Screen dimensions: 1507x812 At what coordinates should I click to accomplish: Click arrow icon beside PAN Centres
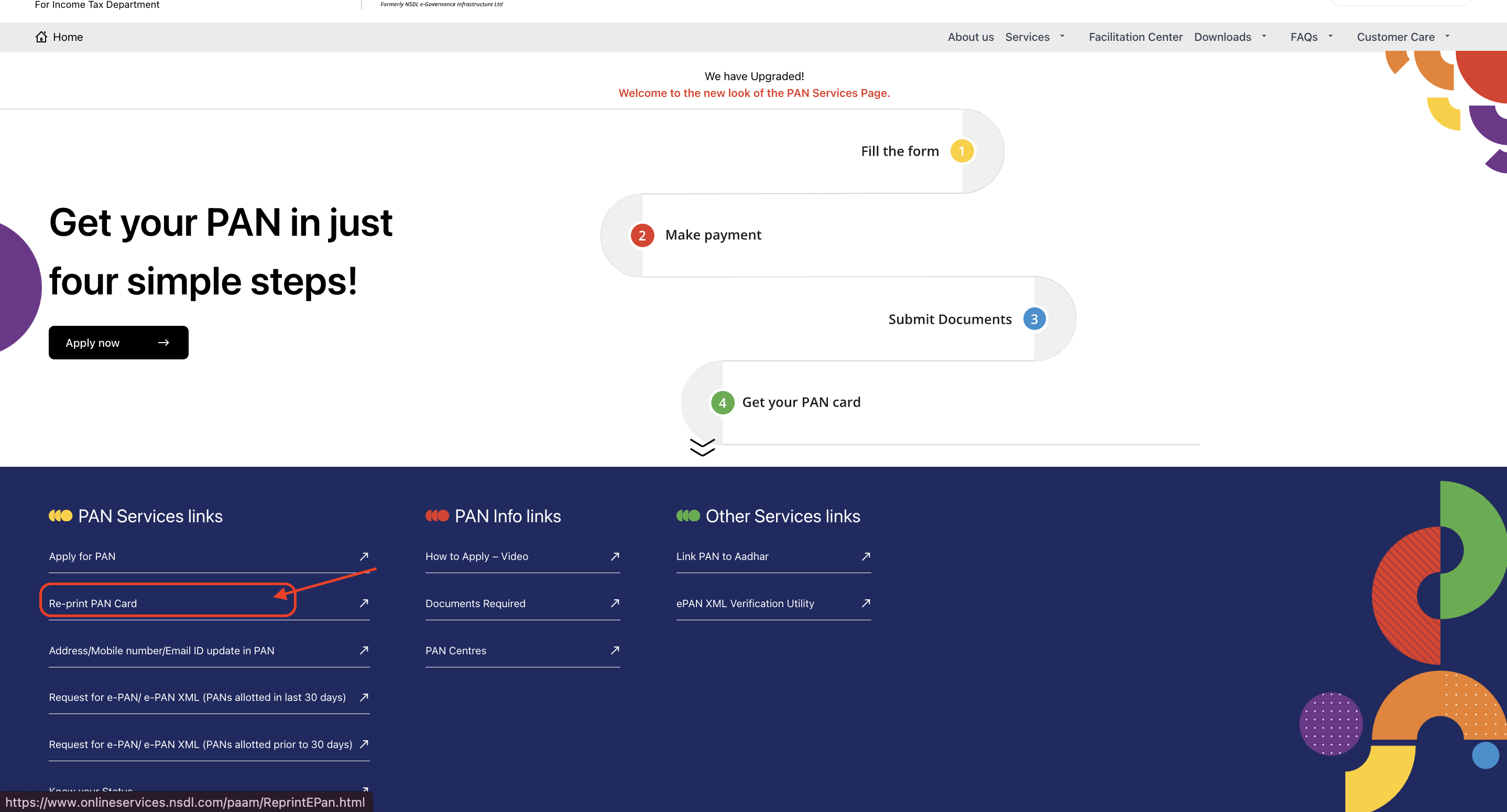(615, 651)
